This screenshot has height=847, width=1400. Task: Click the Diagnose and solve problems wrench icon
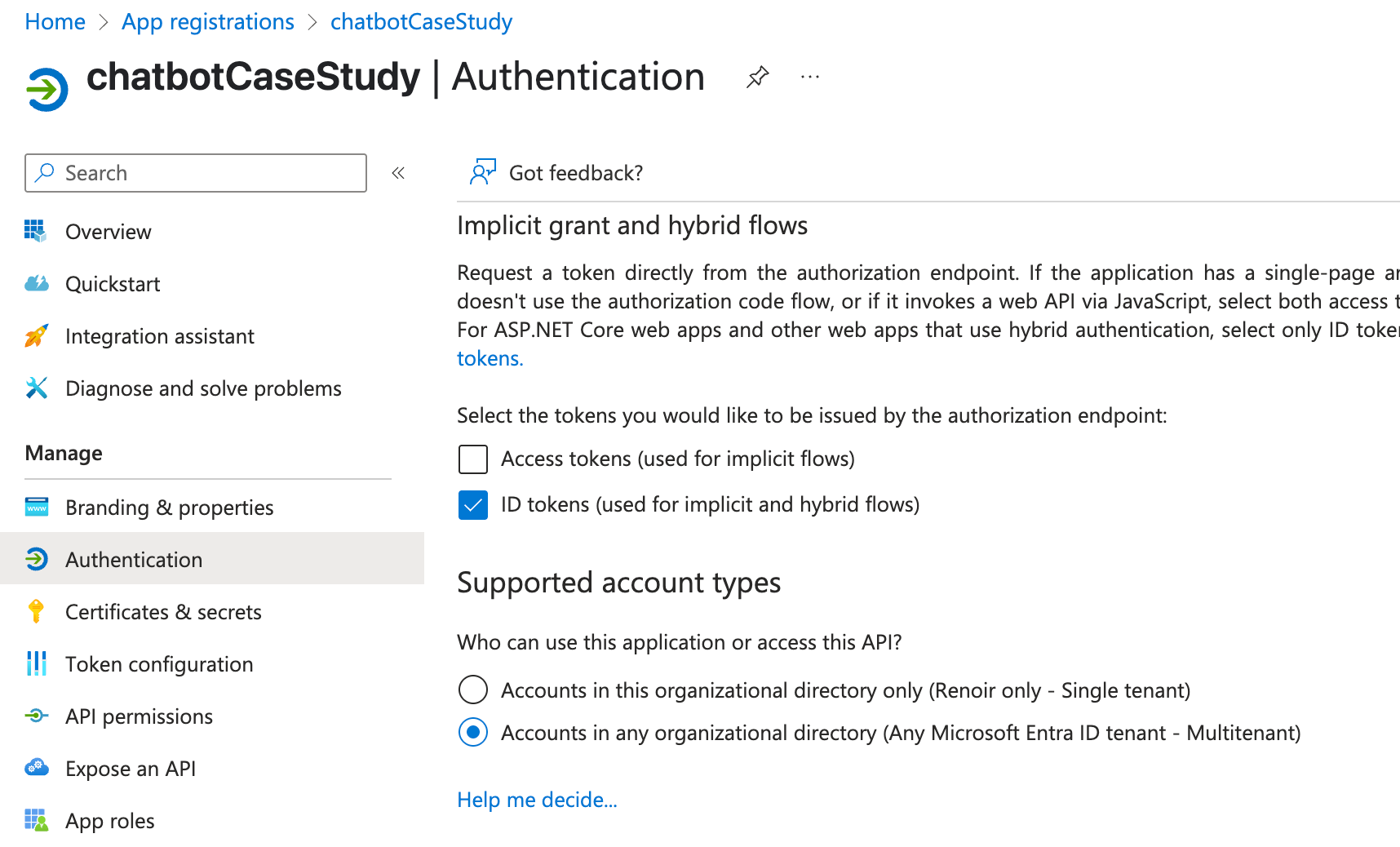click(x=36, y=388)
